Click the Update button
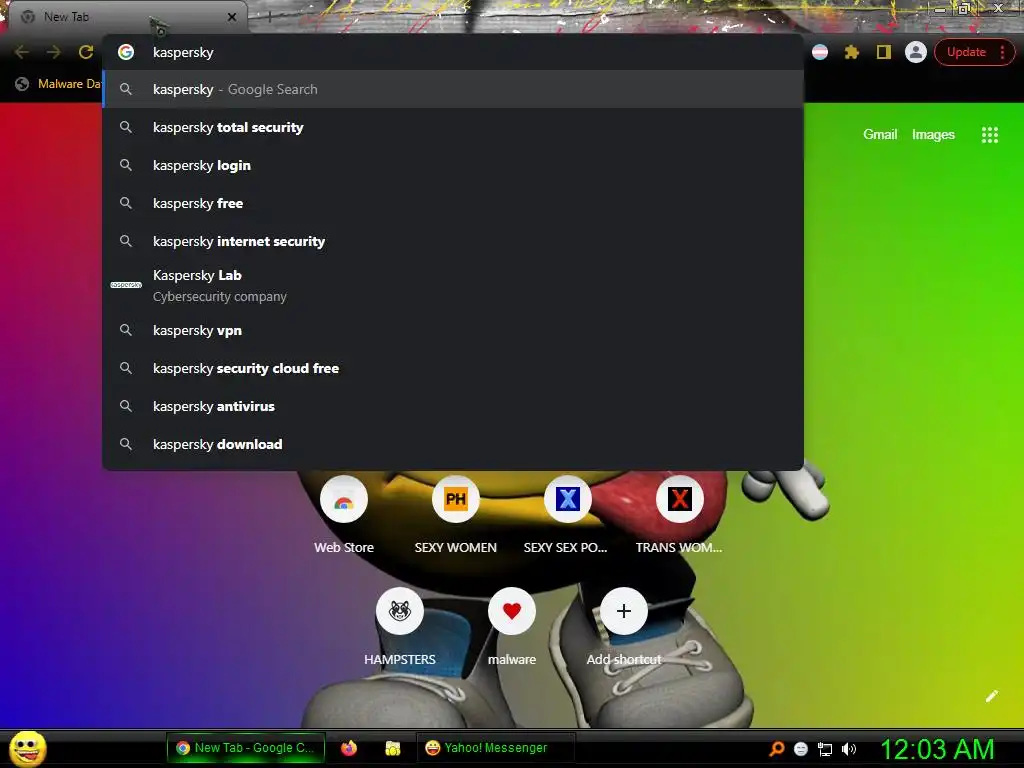Screen dimensions: 1024x768 click(966, 52)
